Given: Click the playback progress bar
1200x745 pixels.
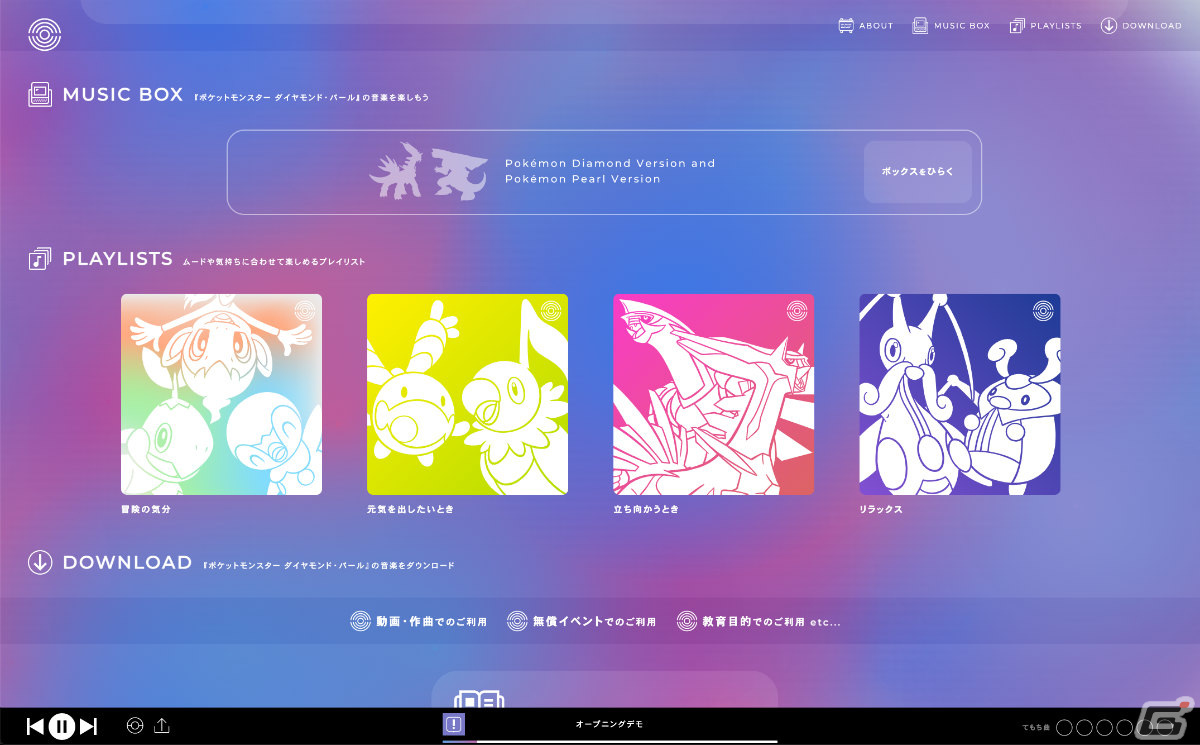Looking at the screenshot, I should [x=610, y=741].
